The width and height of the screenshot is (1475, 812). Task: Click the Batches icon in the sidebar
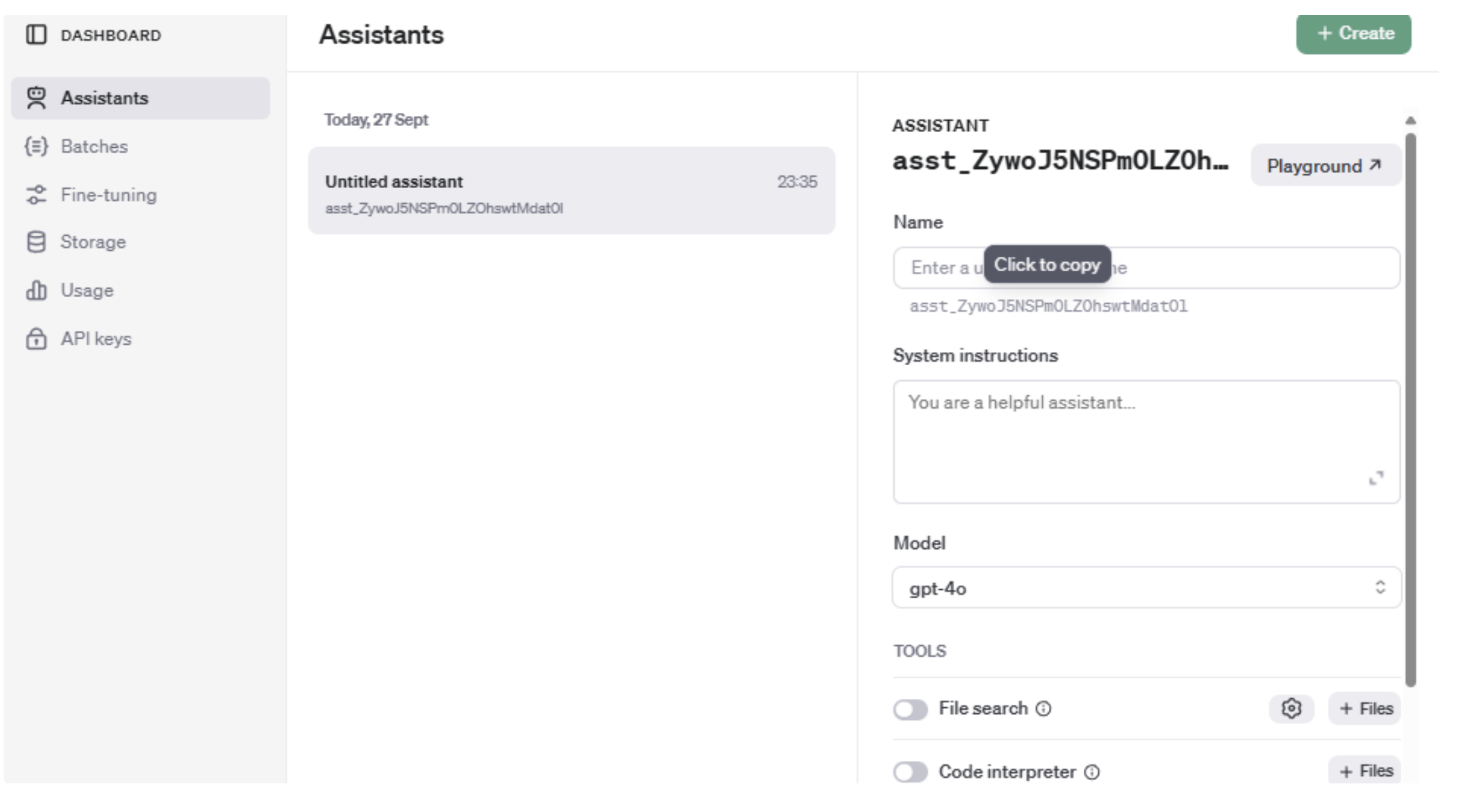point(35,146)
